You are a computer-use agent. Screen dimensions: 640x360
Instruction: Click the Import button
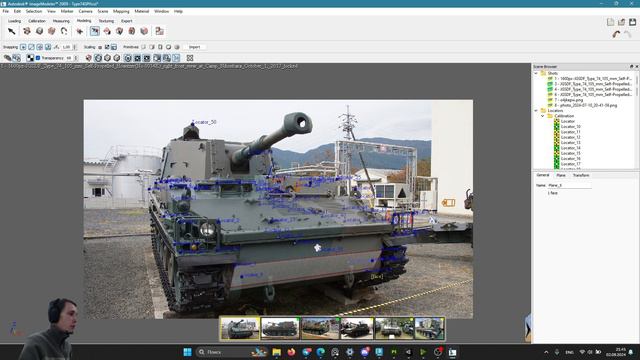point(194,47)
